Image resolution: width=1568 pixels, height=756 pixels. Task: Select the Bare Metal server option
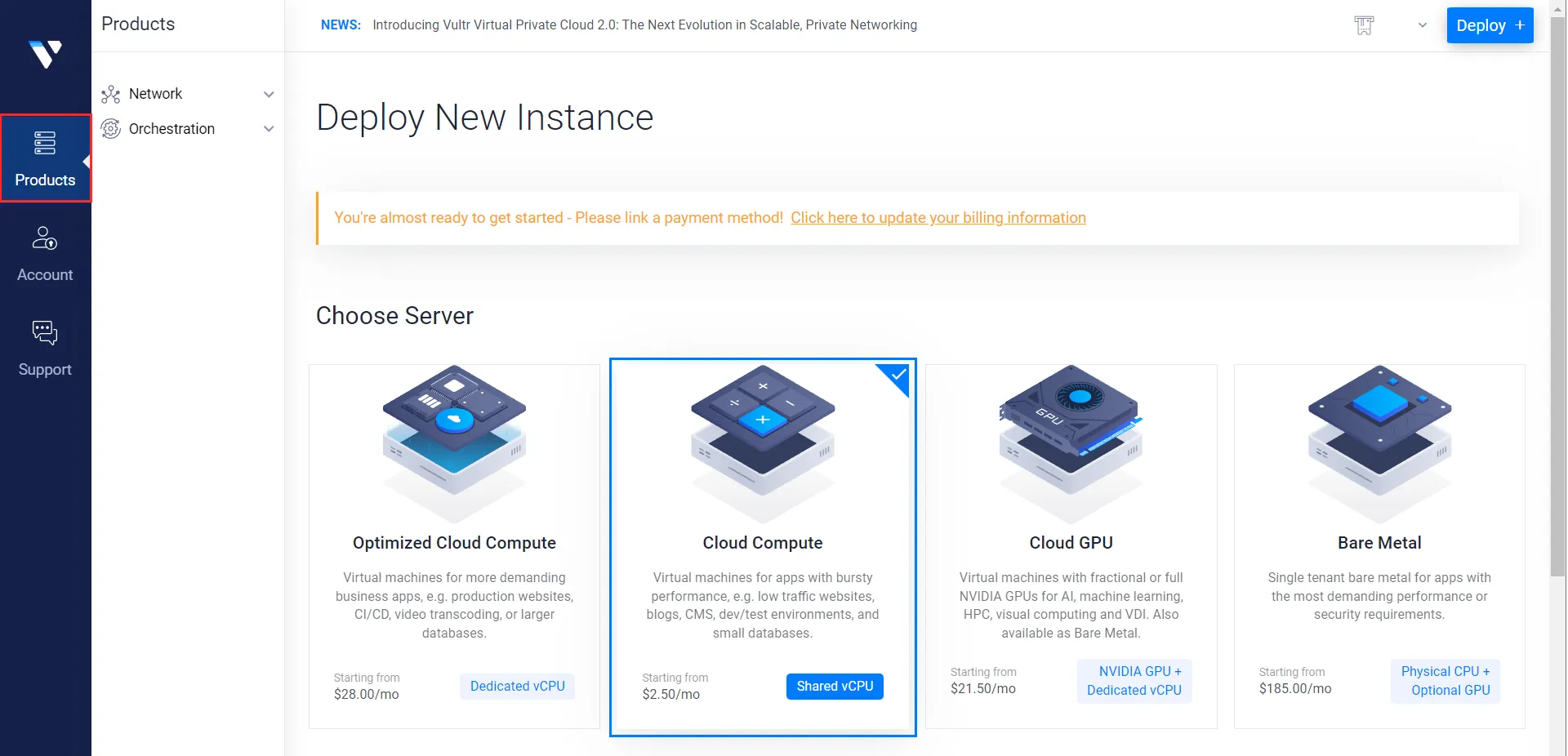pos(1379,546)
